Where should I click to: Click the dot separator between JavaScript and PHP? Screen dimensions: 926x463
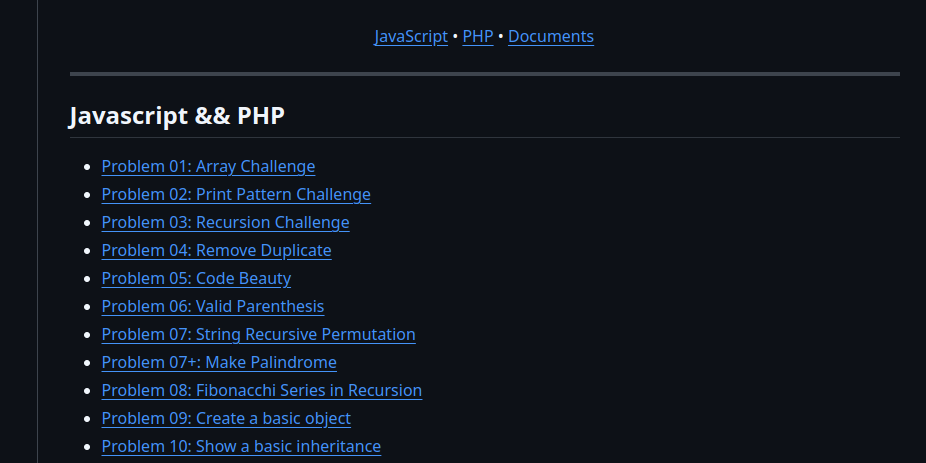455,37
